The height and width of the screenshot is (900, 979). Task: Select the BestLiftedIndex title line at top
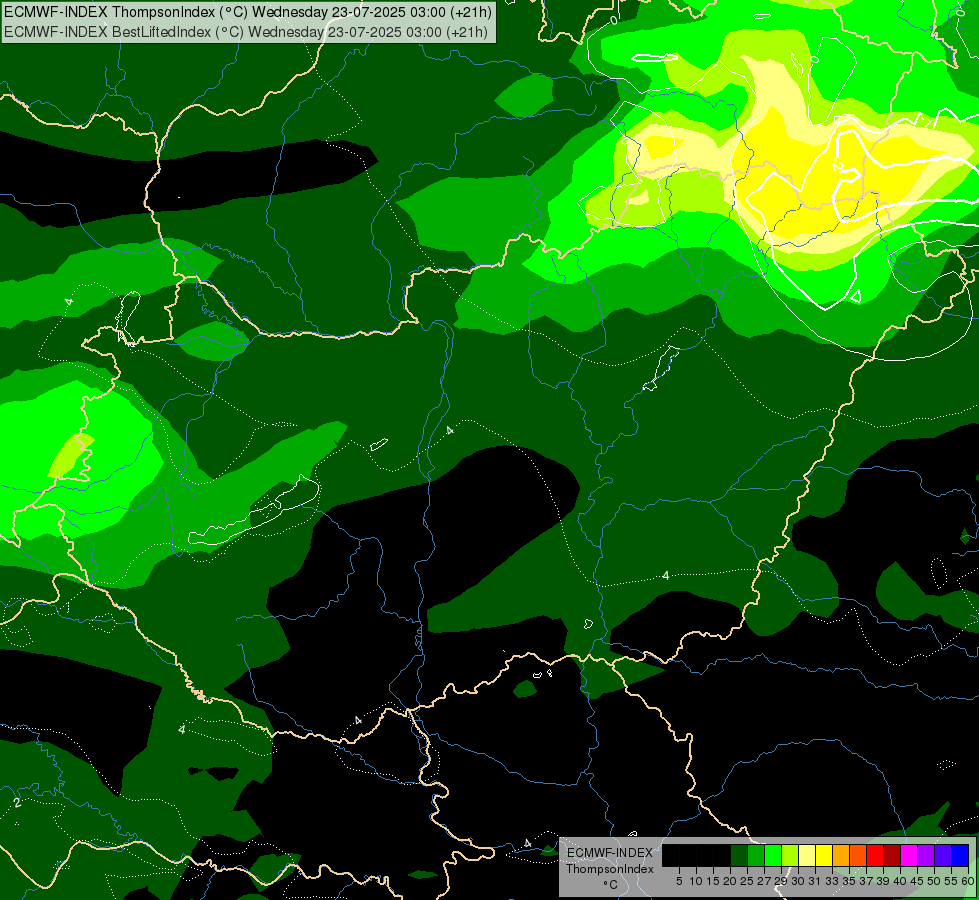246,32
